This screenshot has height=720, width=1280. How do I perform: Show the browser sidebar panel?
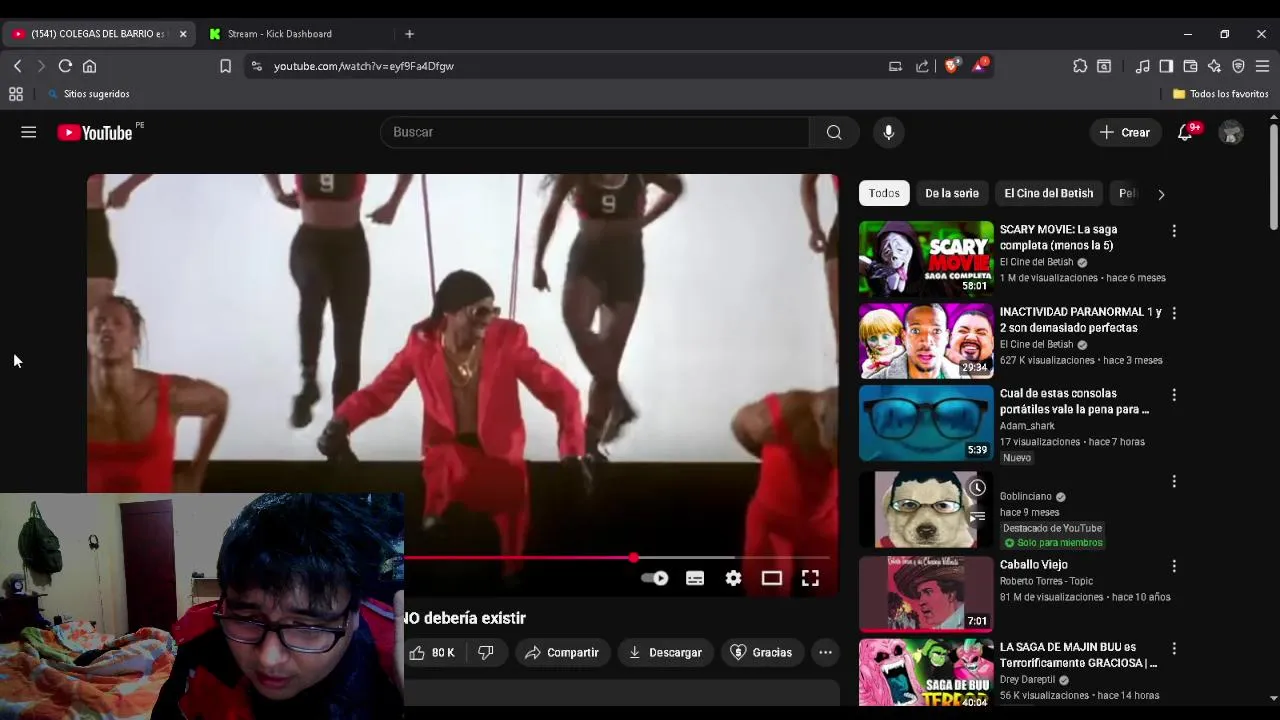click(x=1166, y=66)
